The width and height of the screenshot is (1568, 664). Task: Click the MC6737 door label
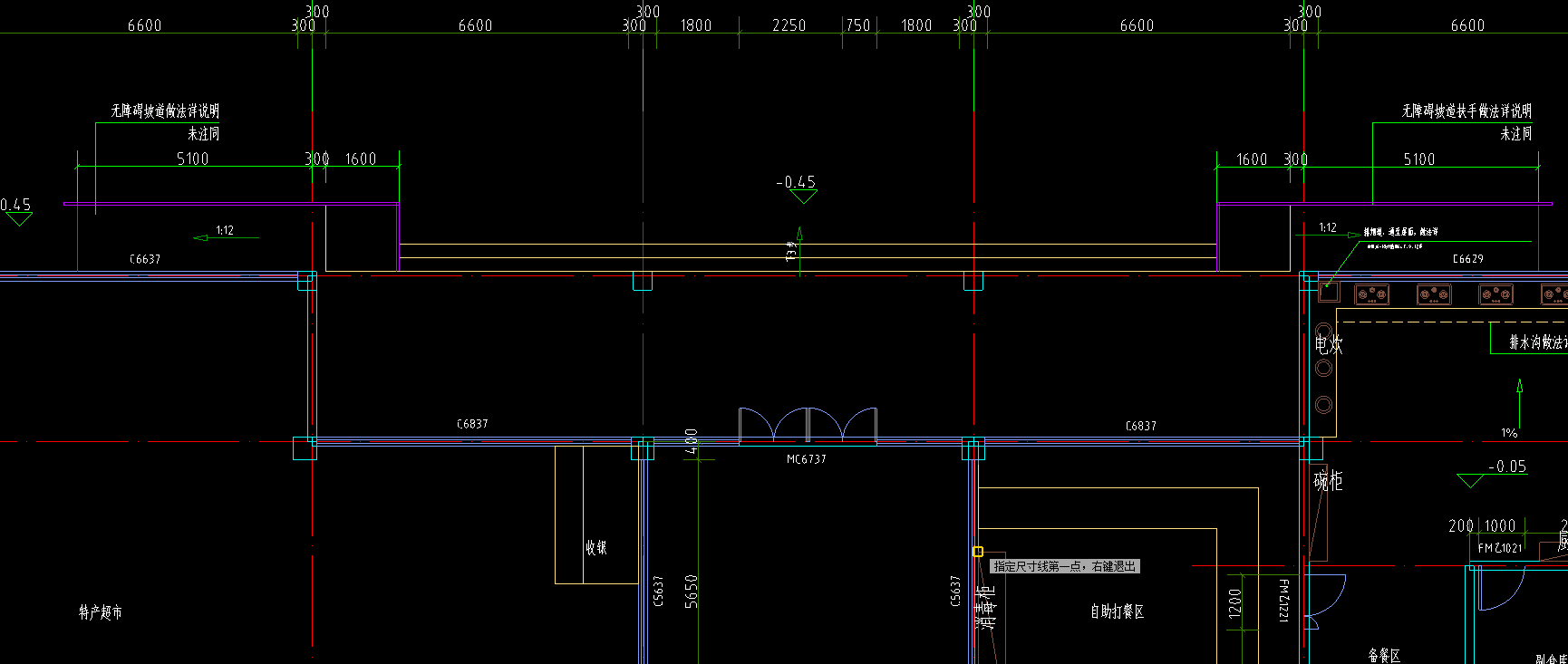[x=806, y=459]
